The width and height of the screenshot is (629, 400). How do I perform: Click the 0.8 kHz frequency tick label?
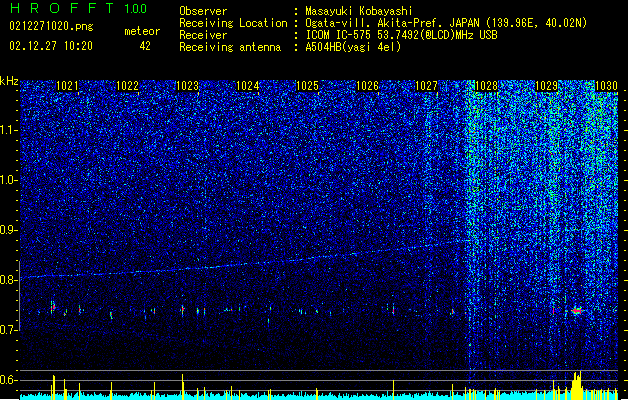9,280
